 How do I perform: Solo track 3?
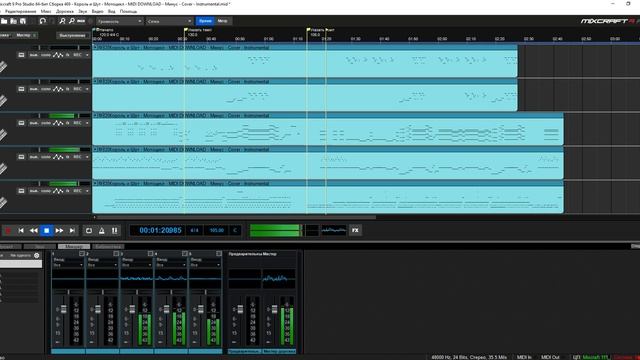[46, 123]
